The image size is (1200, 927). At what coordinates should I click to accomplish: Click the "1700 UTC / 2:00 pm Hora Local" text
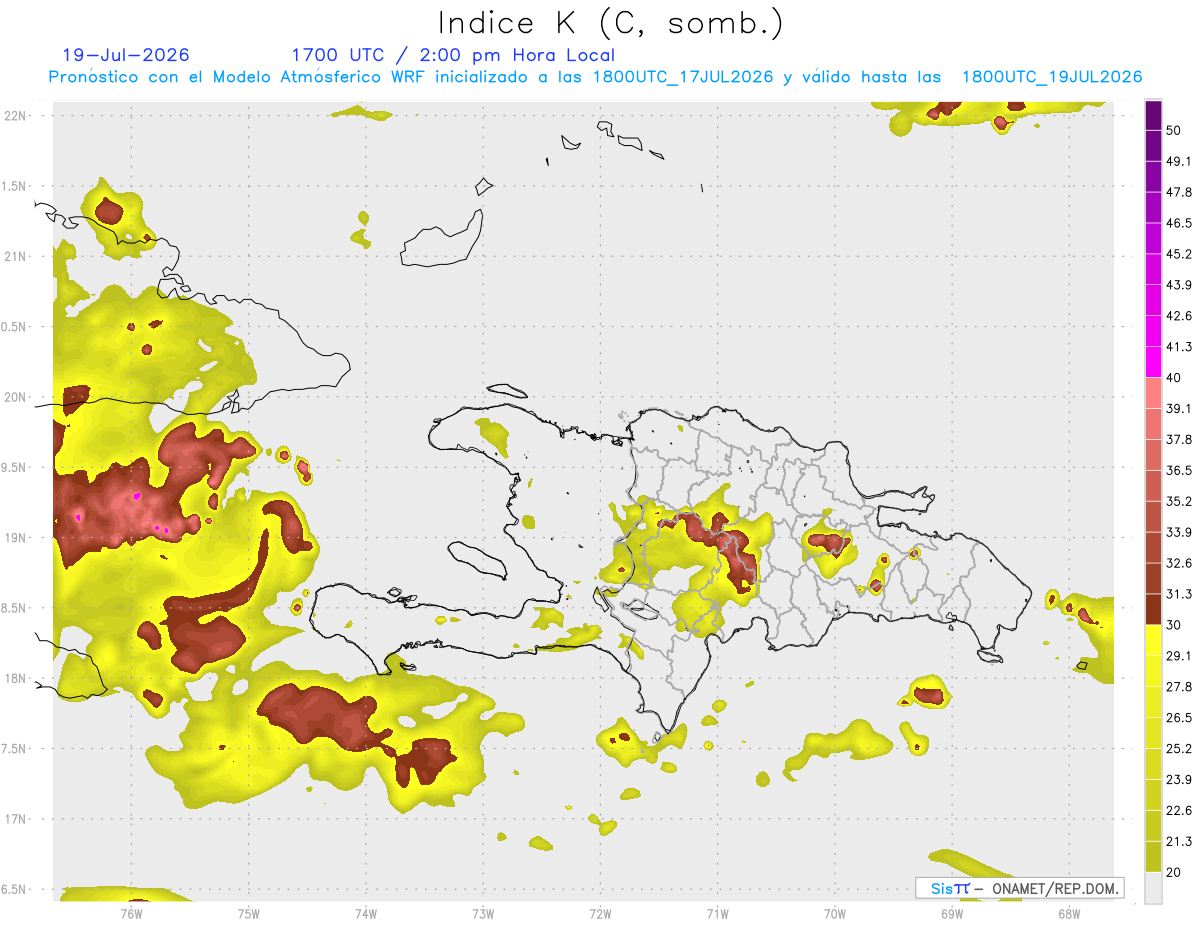[x=453, y=55]
